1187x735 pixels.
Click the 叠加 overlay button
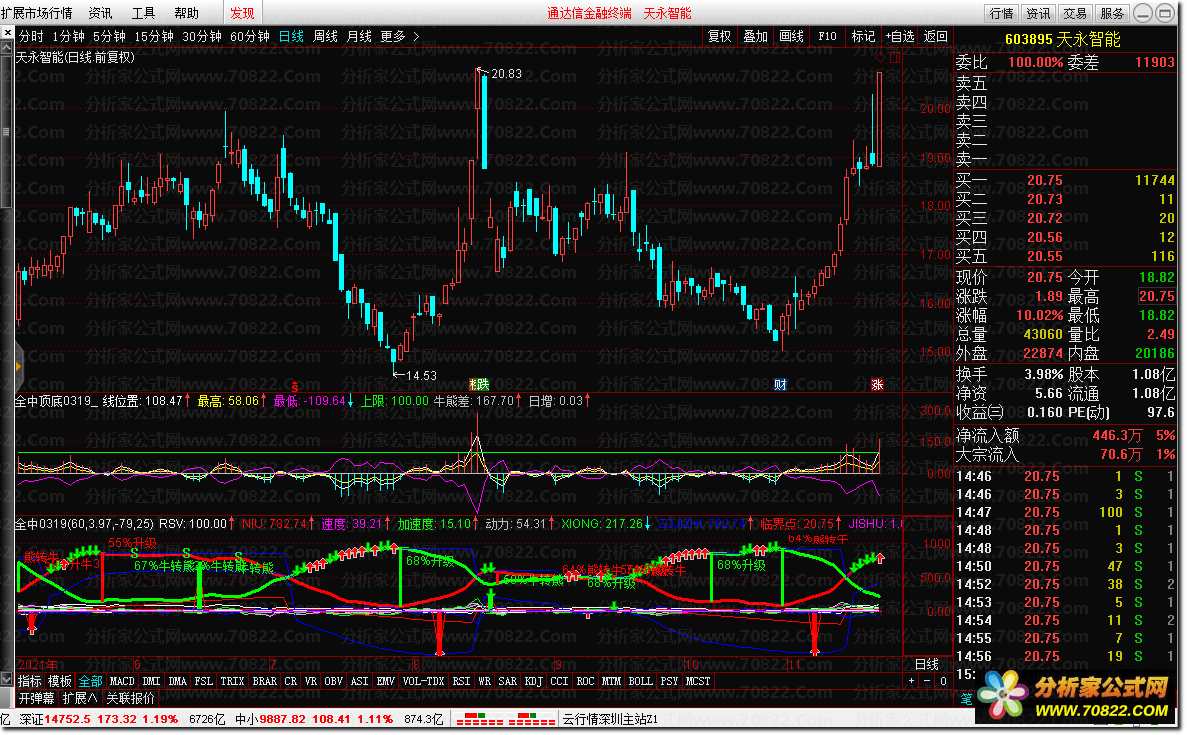[756, 36]
